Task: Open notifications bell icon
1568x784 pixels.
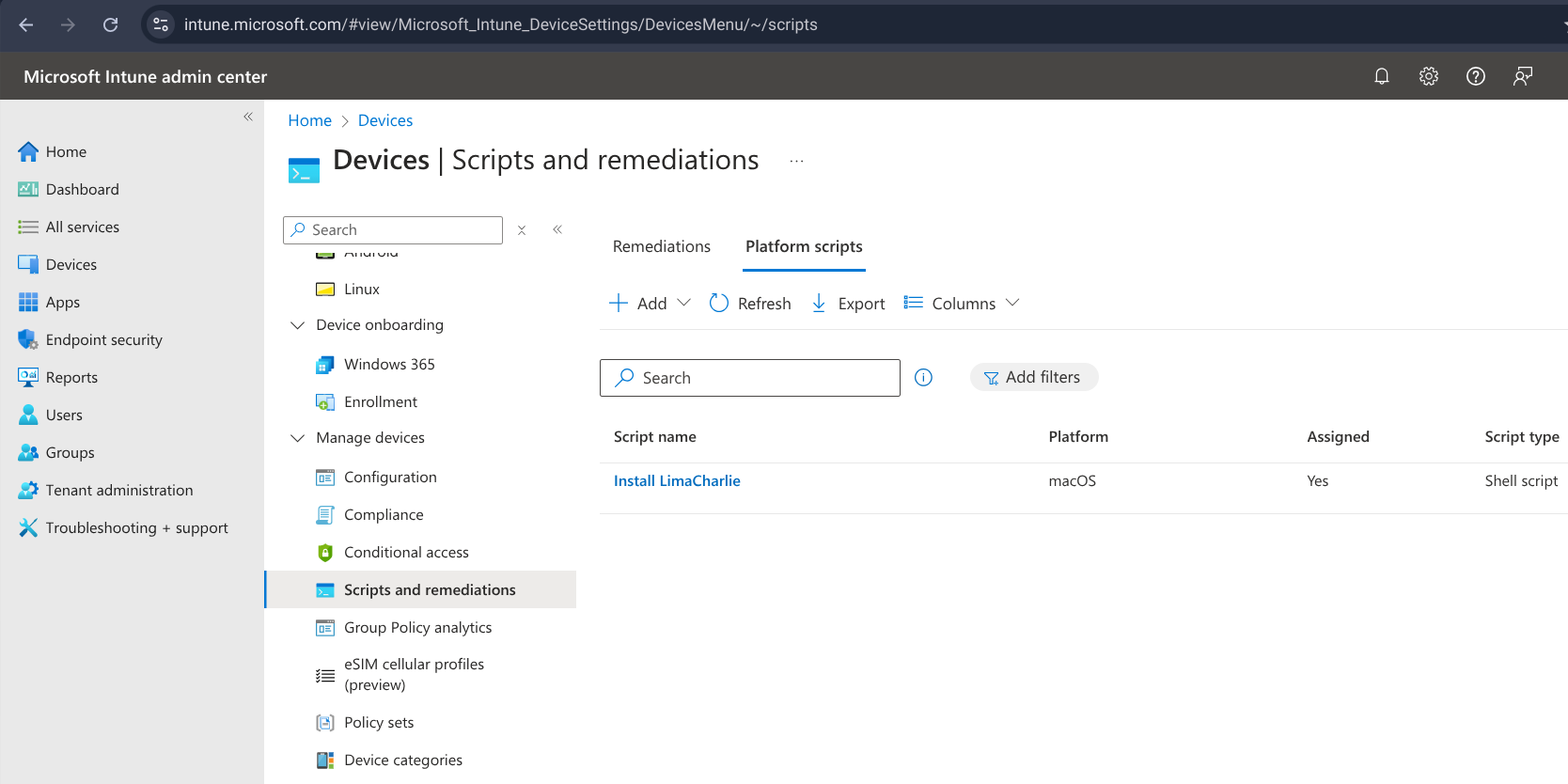Action: (1381, 76)
